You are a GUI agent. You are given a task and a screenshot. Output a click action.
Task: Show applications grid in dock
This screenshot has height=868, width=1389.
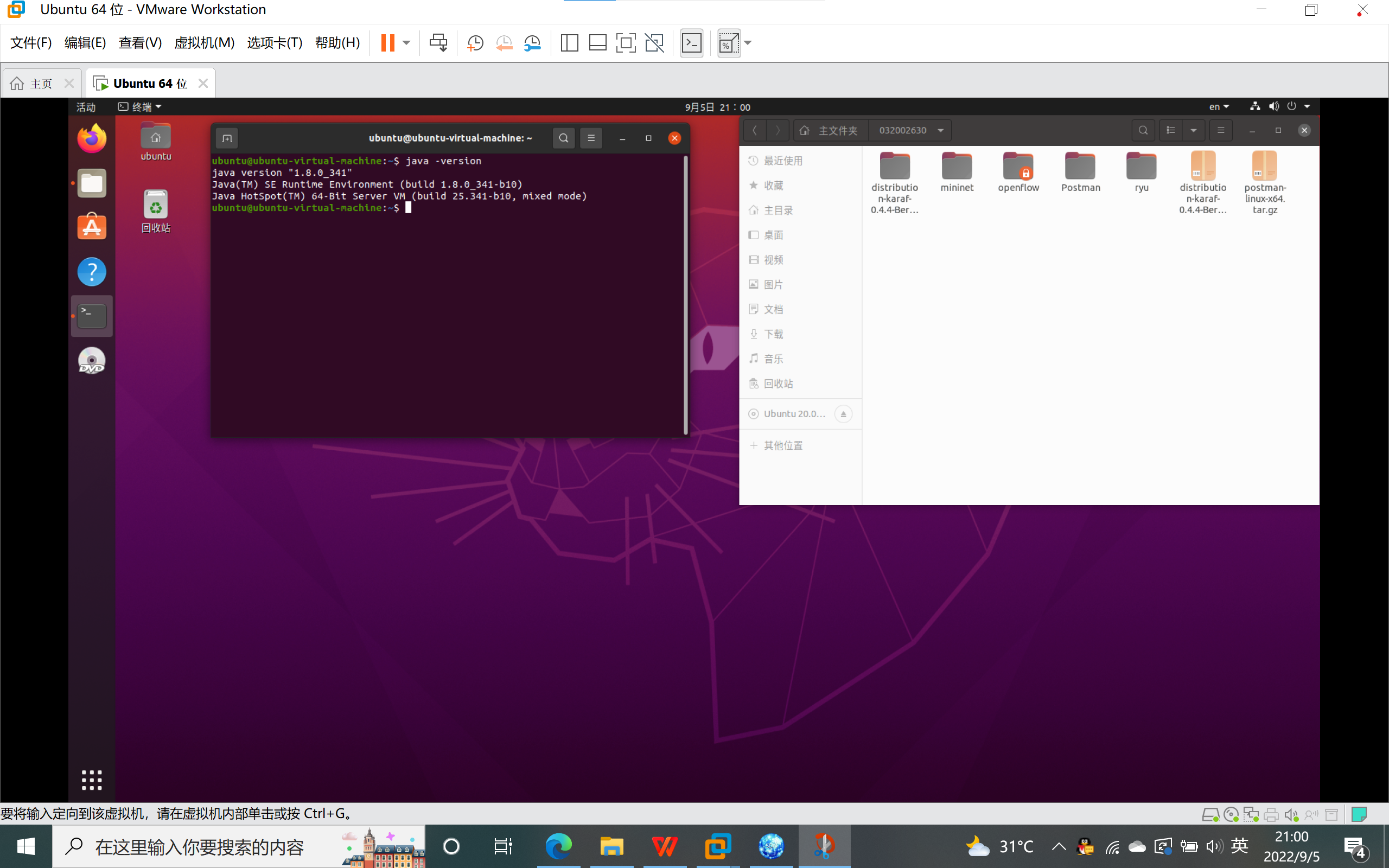click(x=92, y=780)
